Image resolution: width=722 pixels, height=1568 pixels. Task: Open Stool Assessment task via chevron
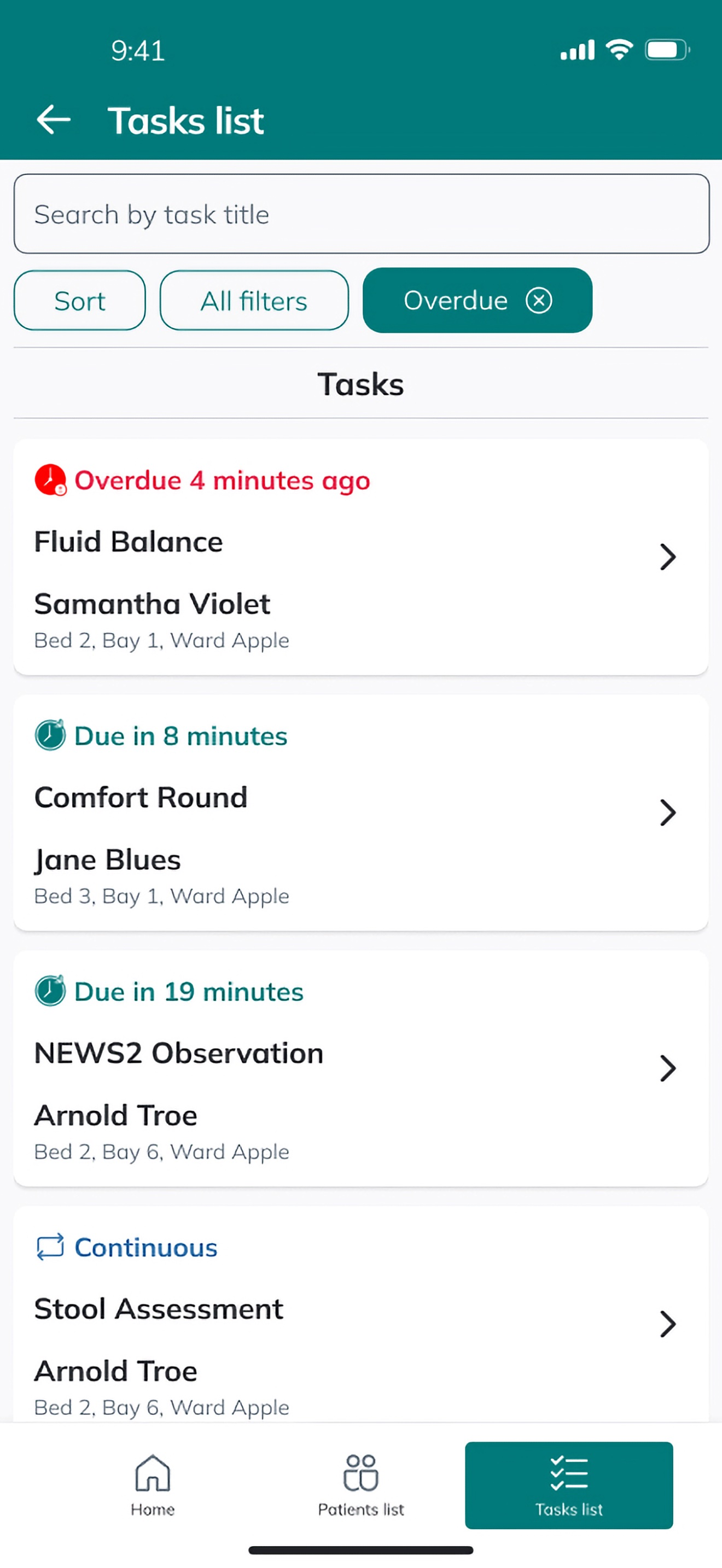[668, 1323]
